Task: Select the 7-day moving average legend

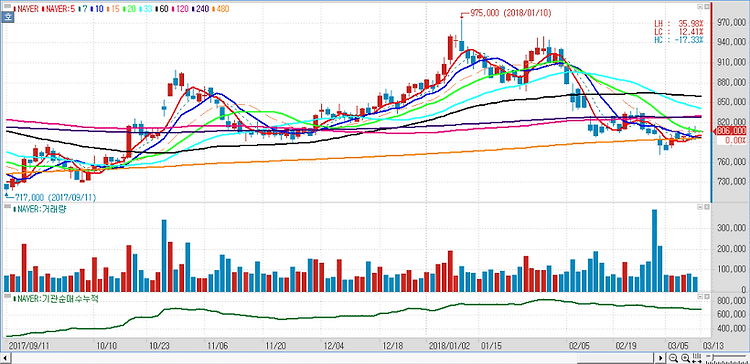Action: tap(84, 9)
